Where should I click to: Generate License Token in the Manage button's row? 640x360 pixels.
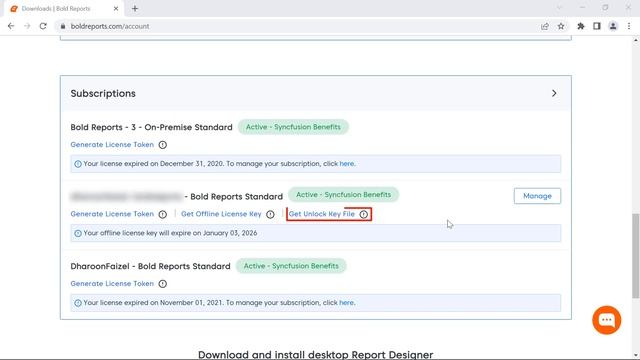coord(112,214)
